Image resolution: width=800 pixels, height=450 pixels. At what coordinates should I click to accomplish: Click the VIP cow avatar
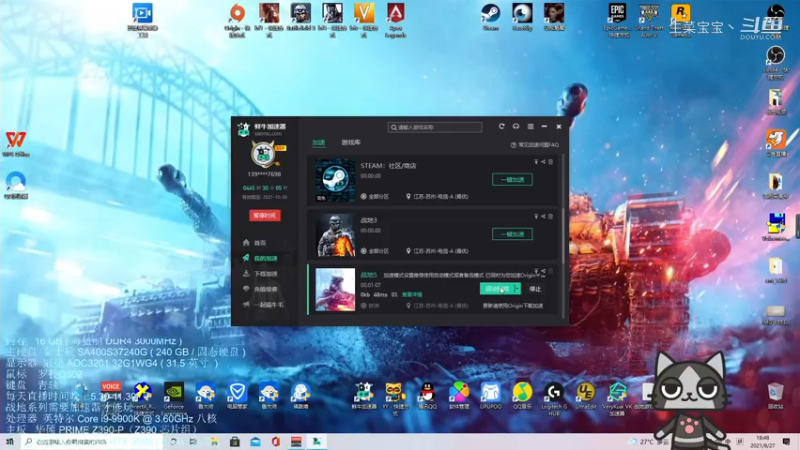tap(264, 154)
